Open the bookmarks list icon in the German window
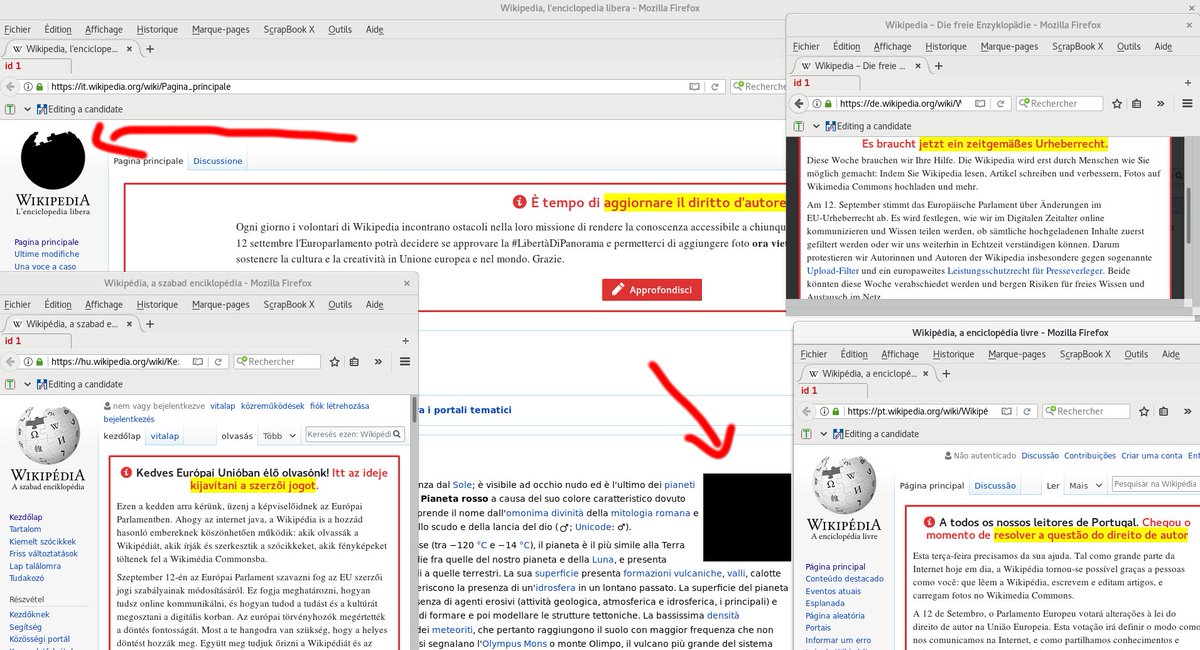This screenshot has height=650, width=1200. coord(1136,104)
